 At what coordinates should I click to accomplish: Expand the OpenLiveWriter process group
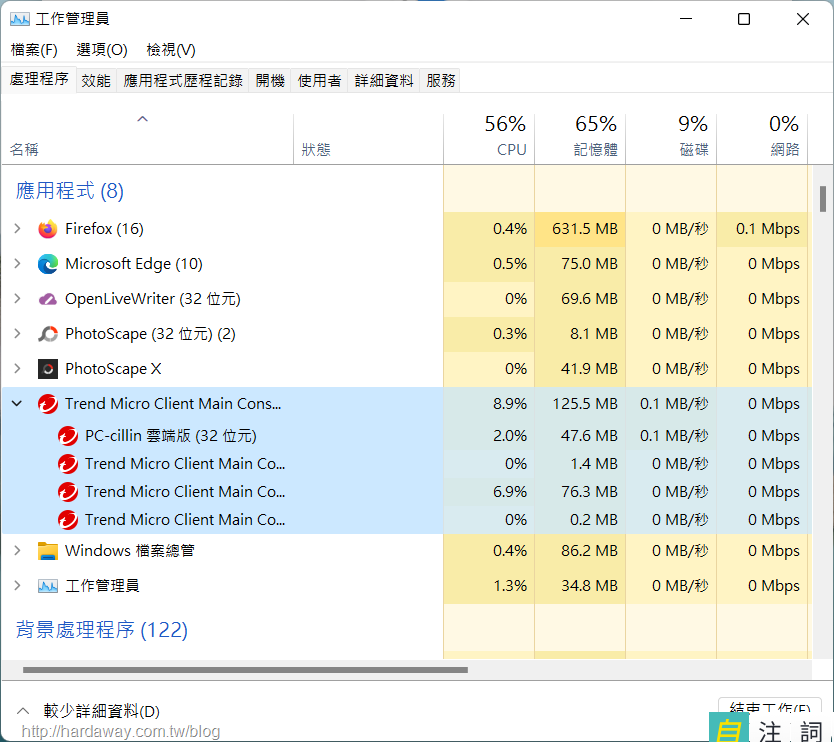18,299
